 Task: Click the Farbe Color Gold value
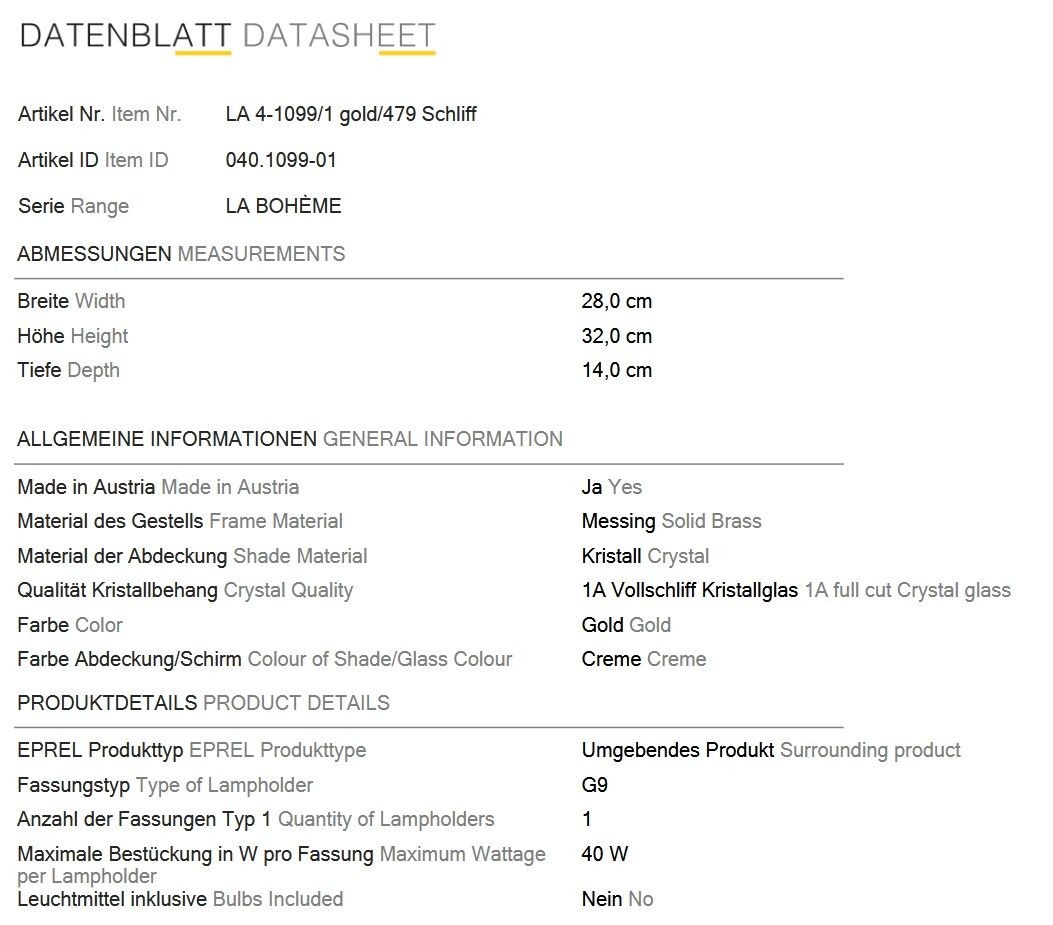[626, 625]
